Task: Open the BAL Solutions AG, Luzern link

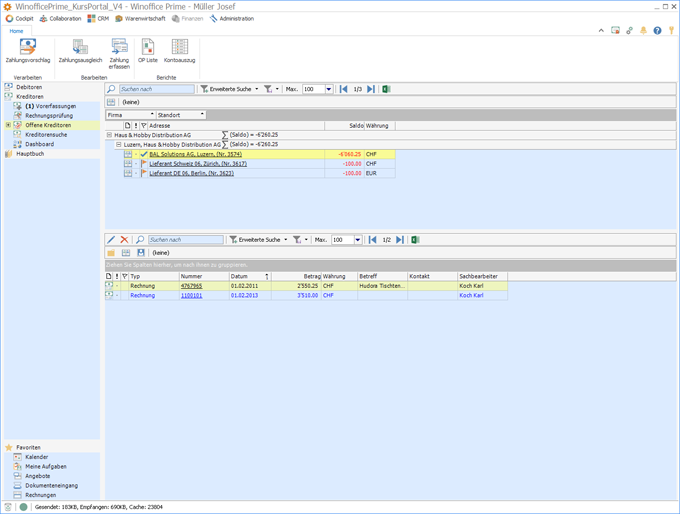Action: (196, 154)
